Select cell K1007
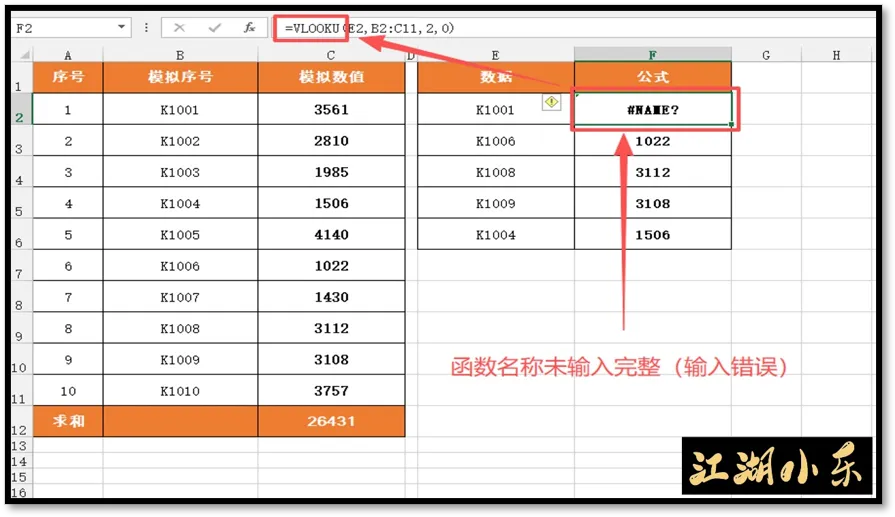This screenshot has width=895, height=517. (x=180, y=297)
